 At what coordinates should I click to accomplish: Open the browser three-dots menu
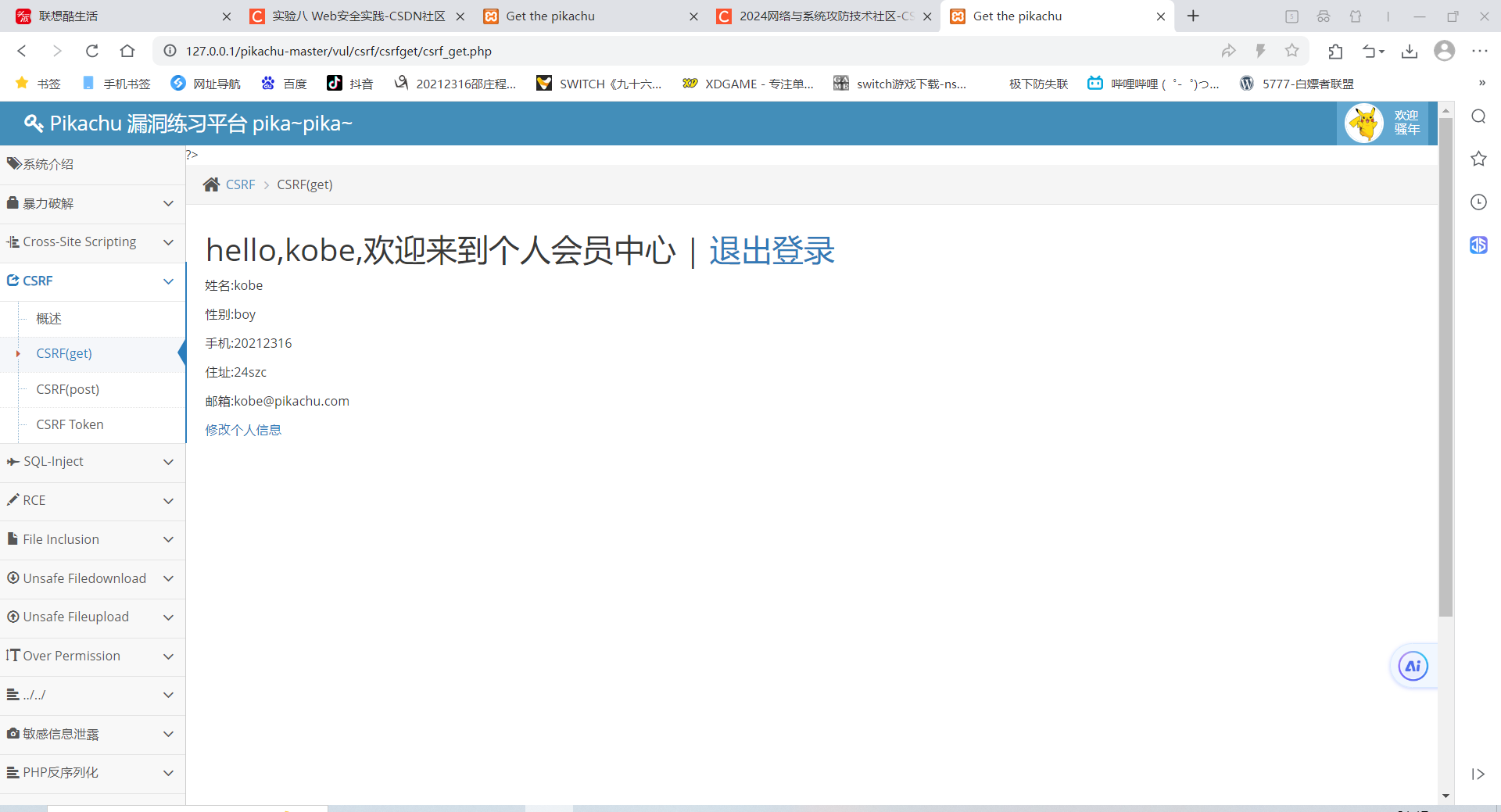(x=1480, y=51)
